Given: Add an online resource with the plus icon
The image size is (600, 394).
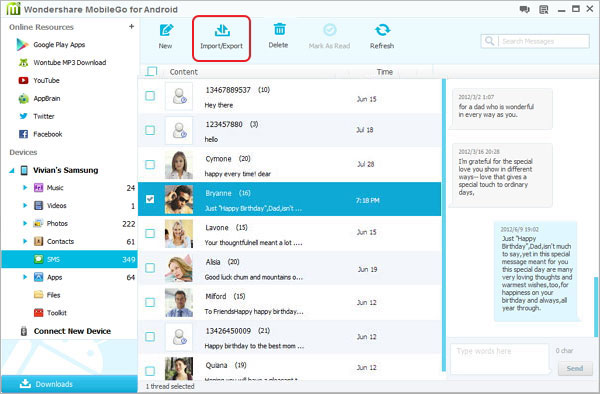Looking at the screenshot, I should click(131, 26).
